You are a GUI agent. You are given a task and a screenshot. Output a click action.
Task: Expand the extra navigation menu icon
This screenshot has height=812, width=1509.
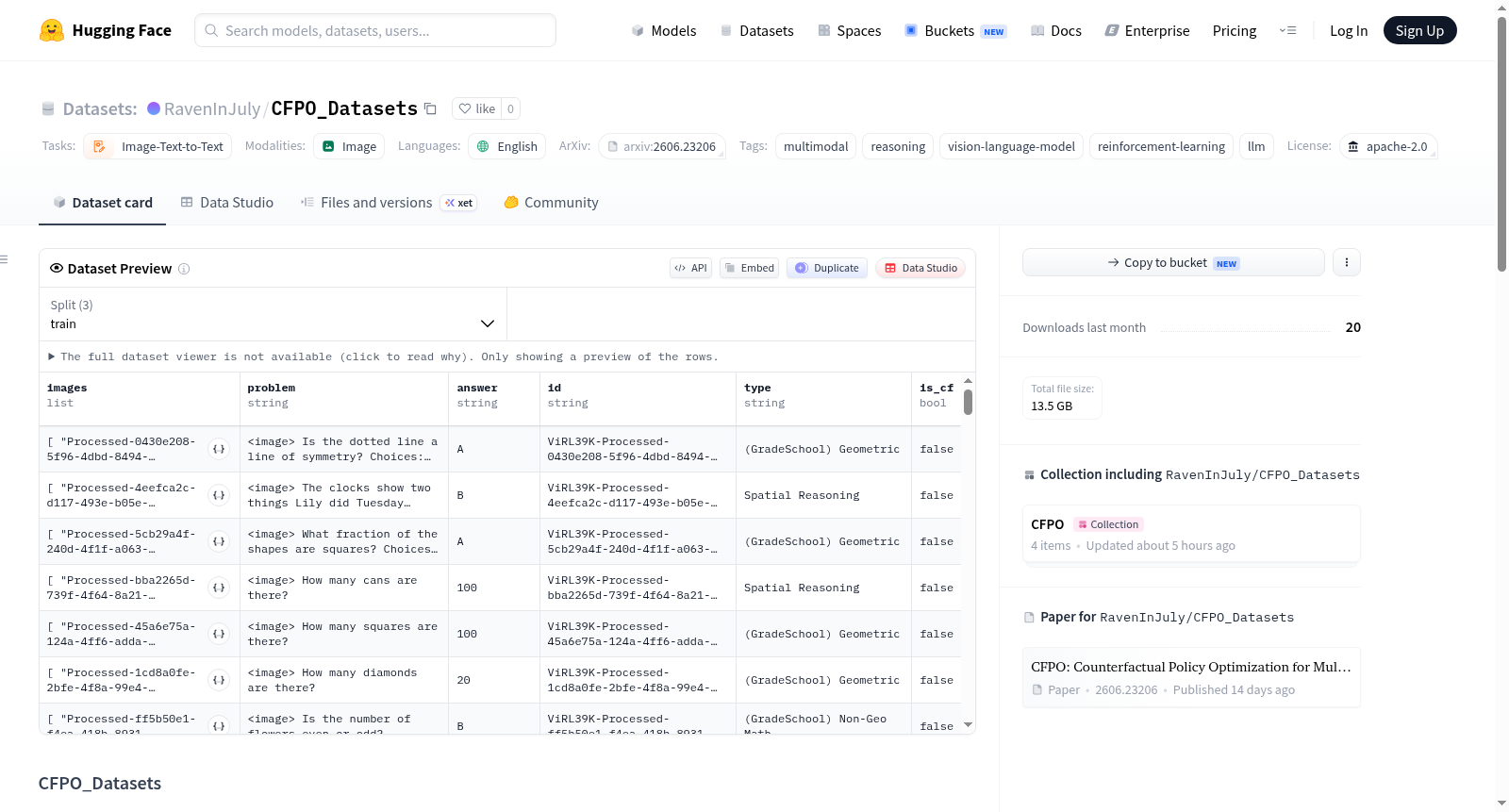coord(1287,30)
